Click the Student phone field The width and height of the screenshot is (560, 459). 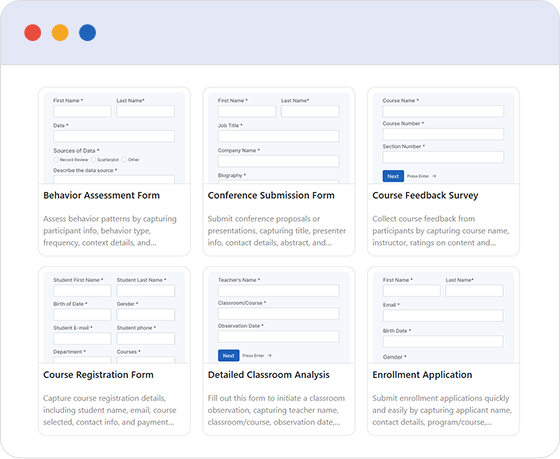tap(146, 338)
